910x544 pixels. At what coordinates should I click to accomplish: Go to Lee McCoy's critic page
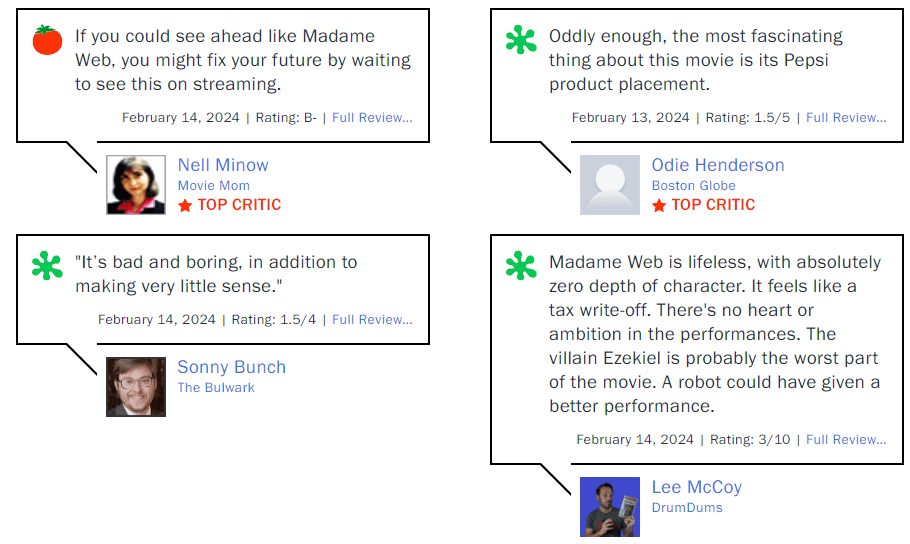tap(697, 487)
